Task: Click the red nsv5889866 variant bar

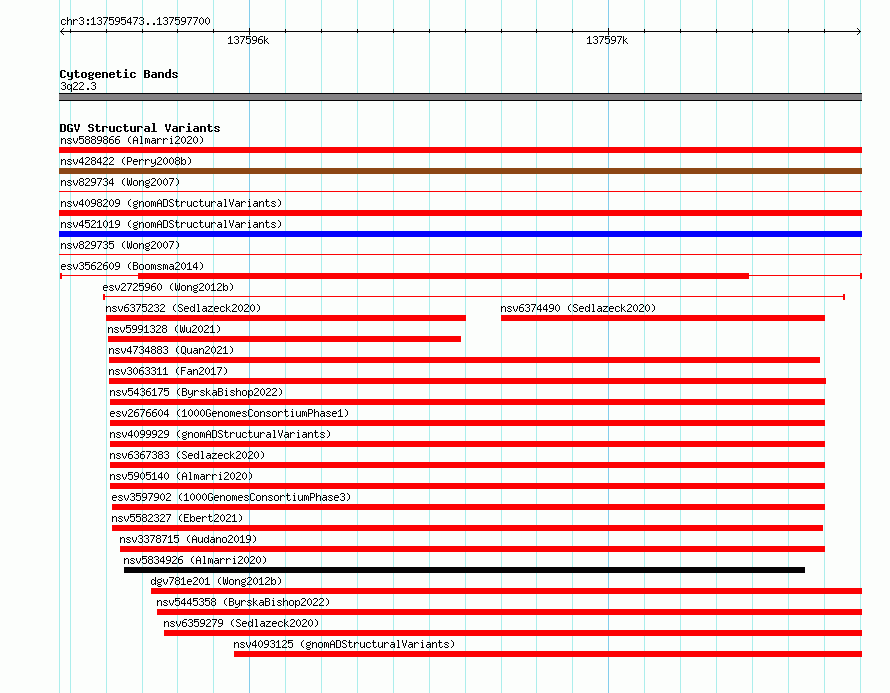Action: pyautogui.click(x=460, y=150)
